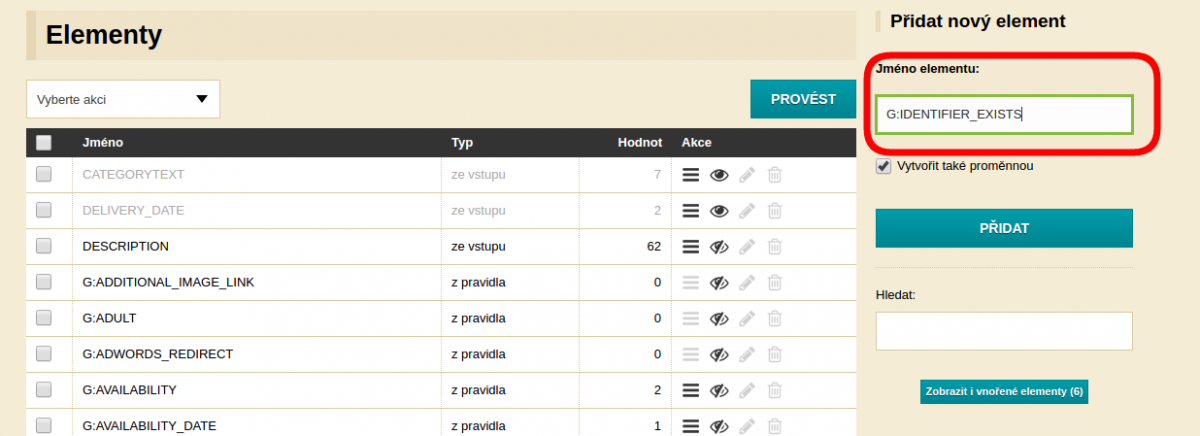Click the PŘIDAT button
The height and width of the screenshot is (436, 1200).
(x=1004, y=228)
